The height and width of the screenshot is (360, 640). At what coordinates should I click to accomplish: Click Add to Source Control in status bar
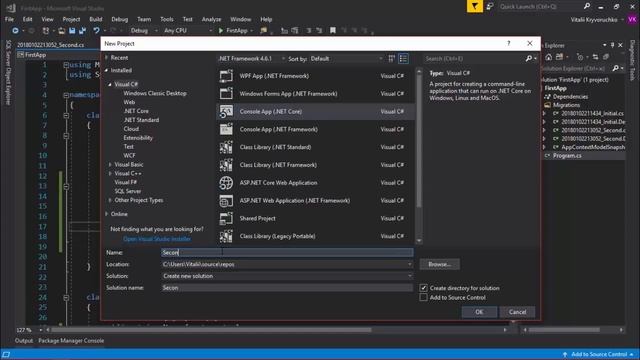pyautogui.click(x=598, y=354)
